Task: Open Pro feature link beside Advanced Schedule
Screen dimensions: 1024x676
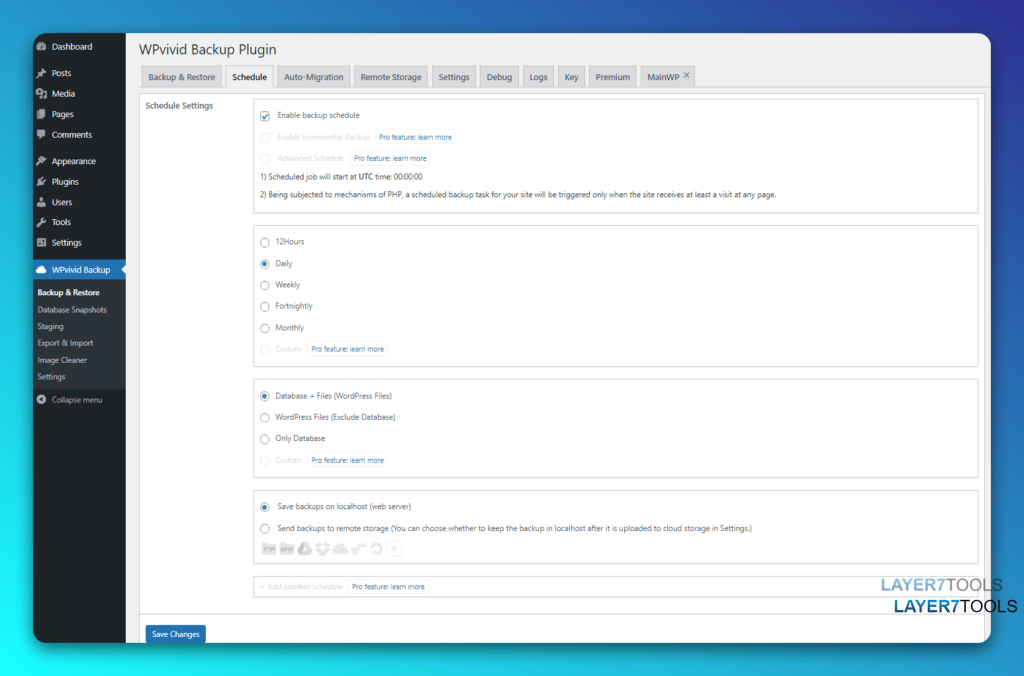Action: pos(390,158)
